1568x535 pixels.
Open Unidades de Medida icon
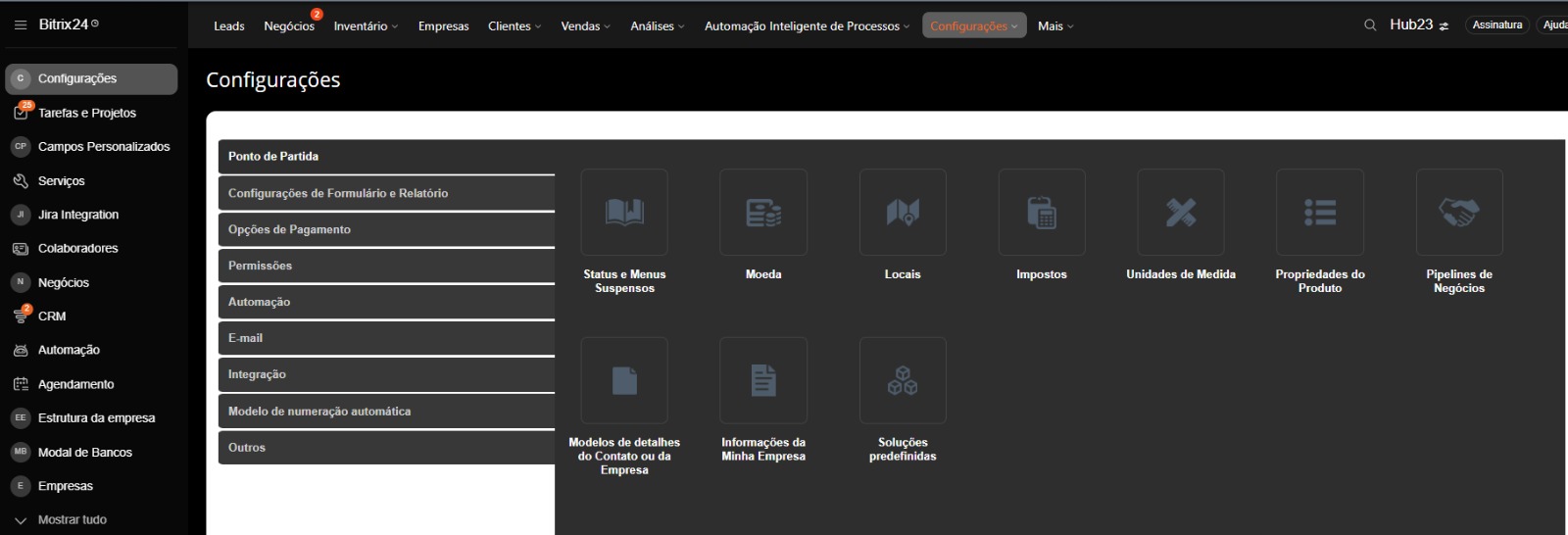[1181, 213]
